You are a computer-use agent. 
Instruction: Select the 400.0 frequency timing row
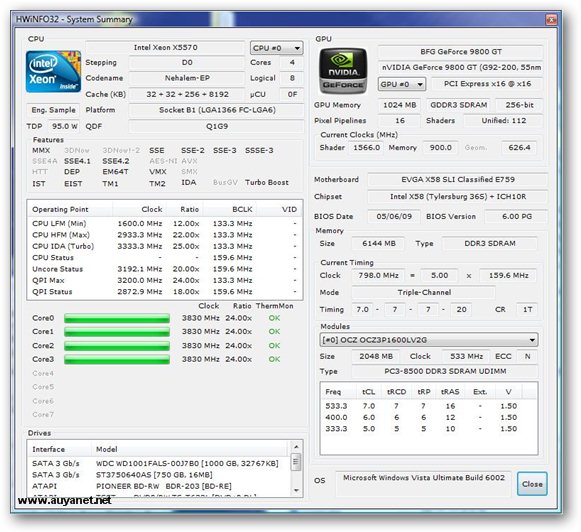429,418
